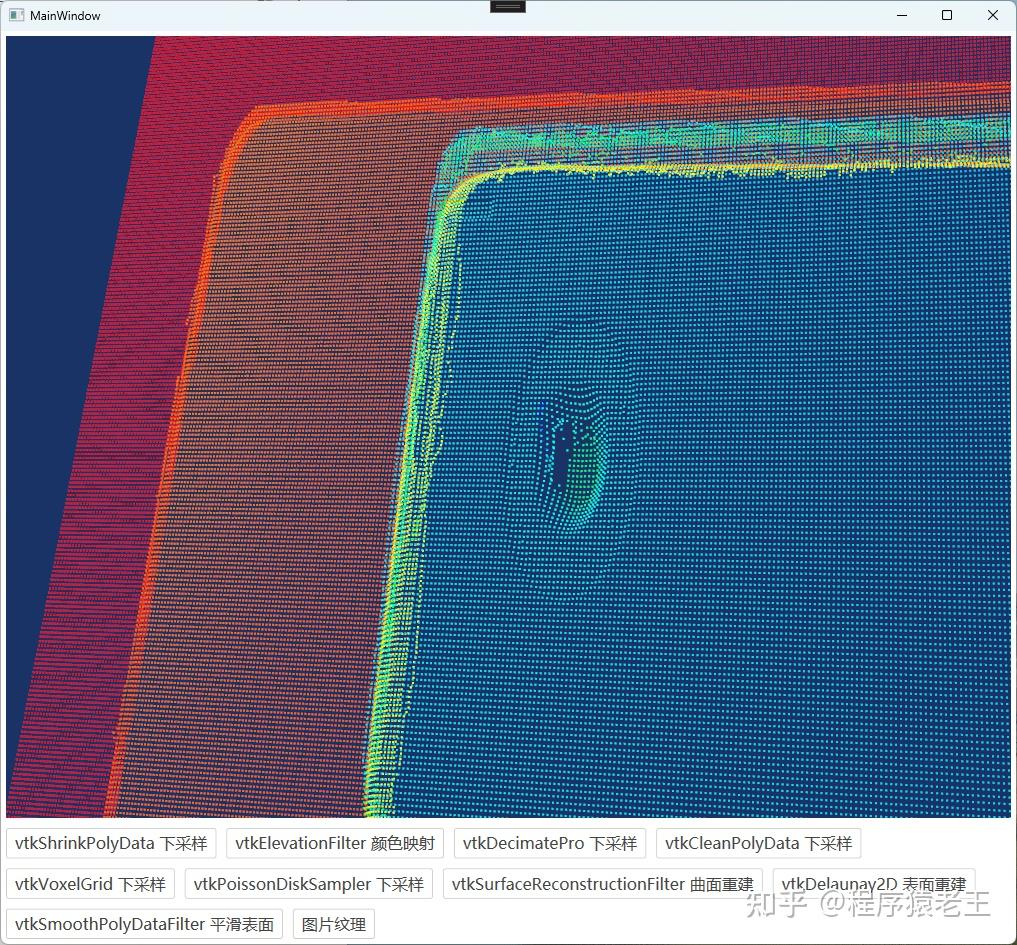Apply vtkVoxelGrid 下采样
Screen dimensions: 1017x945
89,883
